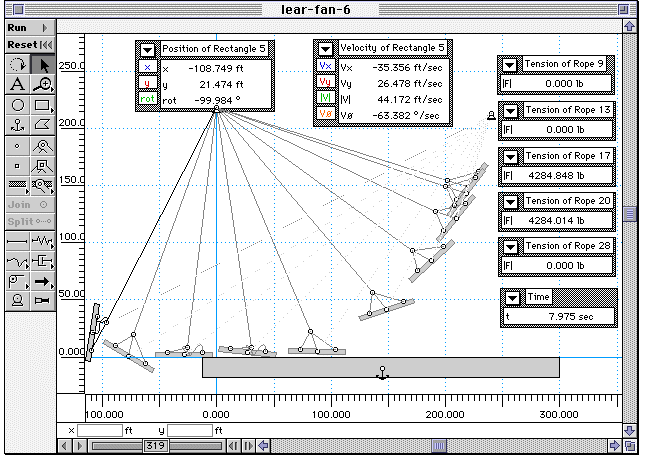Open dropdown on Velocity of Rectangle 5 meter
Image resolution: width=649 pixels, height=463 pixels.
point(326,49)
